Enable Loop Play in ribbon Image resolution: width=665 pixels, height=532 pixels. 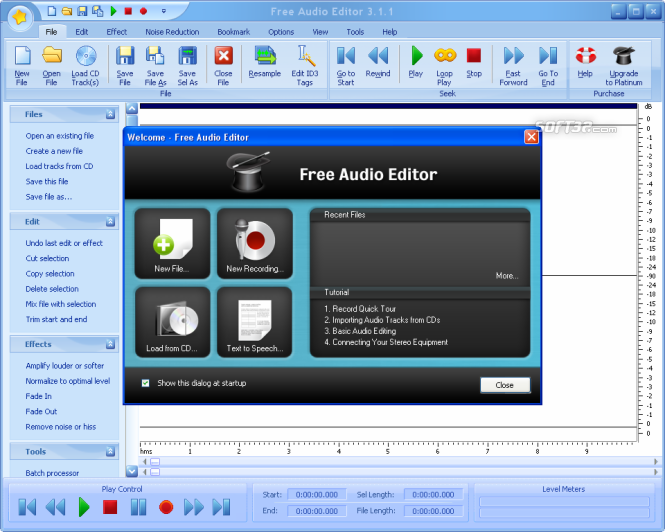click(x=444, y=66)
